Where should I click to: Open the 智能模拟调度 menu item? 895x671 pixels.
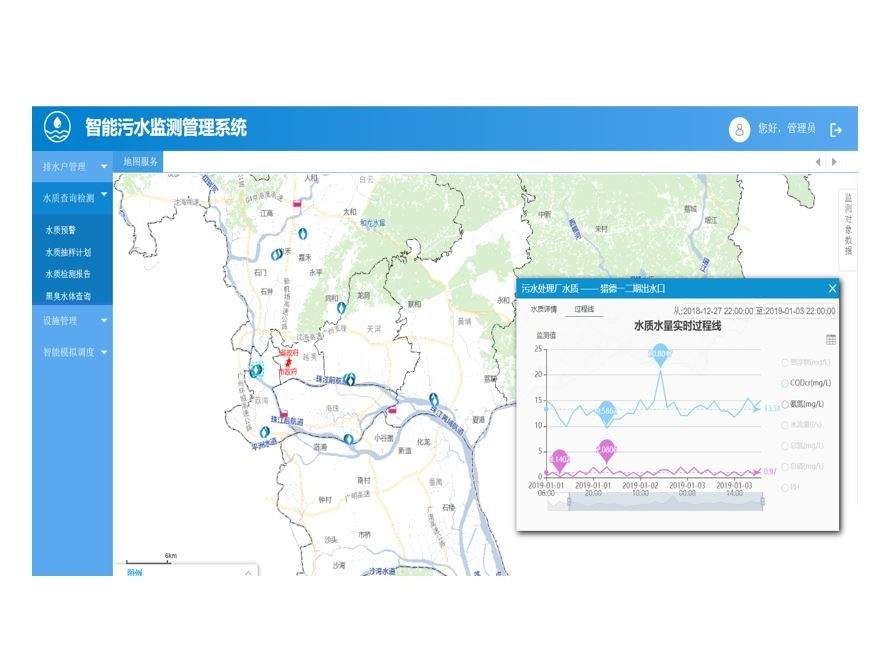[68, 352]
